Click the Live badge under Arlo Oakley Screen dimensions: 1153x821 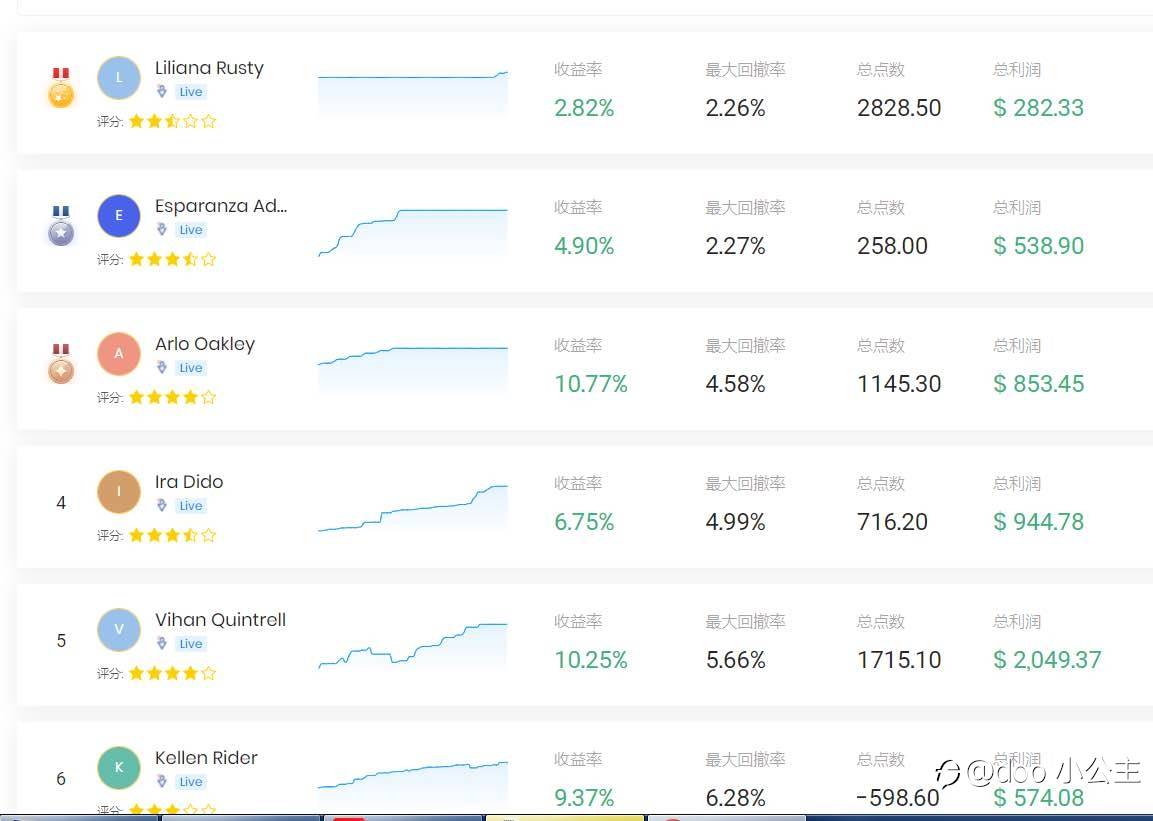tap(190, 368)
